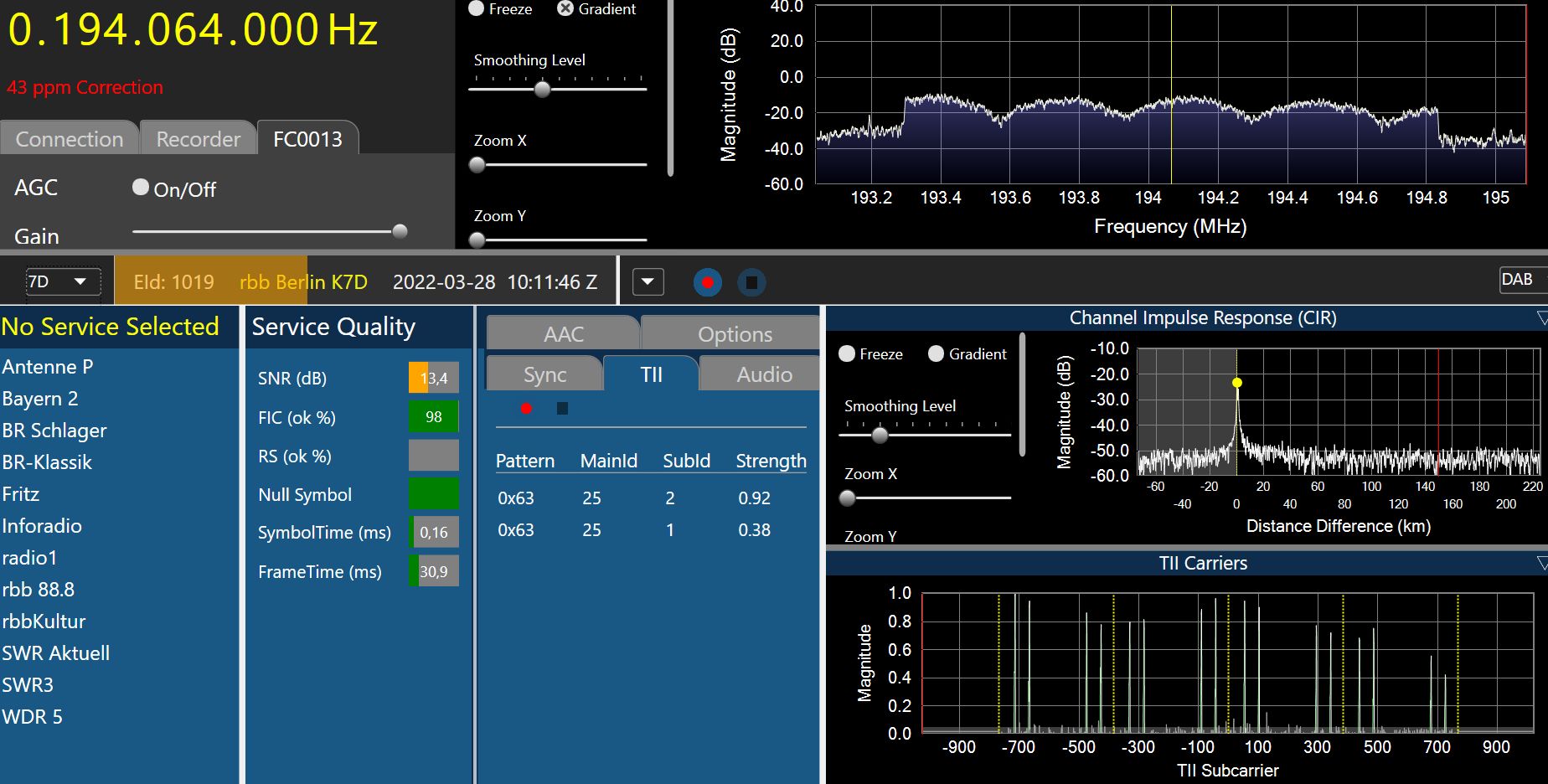Enable Freeze in the Channel Impulse Response panel
The width and height of the screenshot is (1548, 784).
[847, 354]
